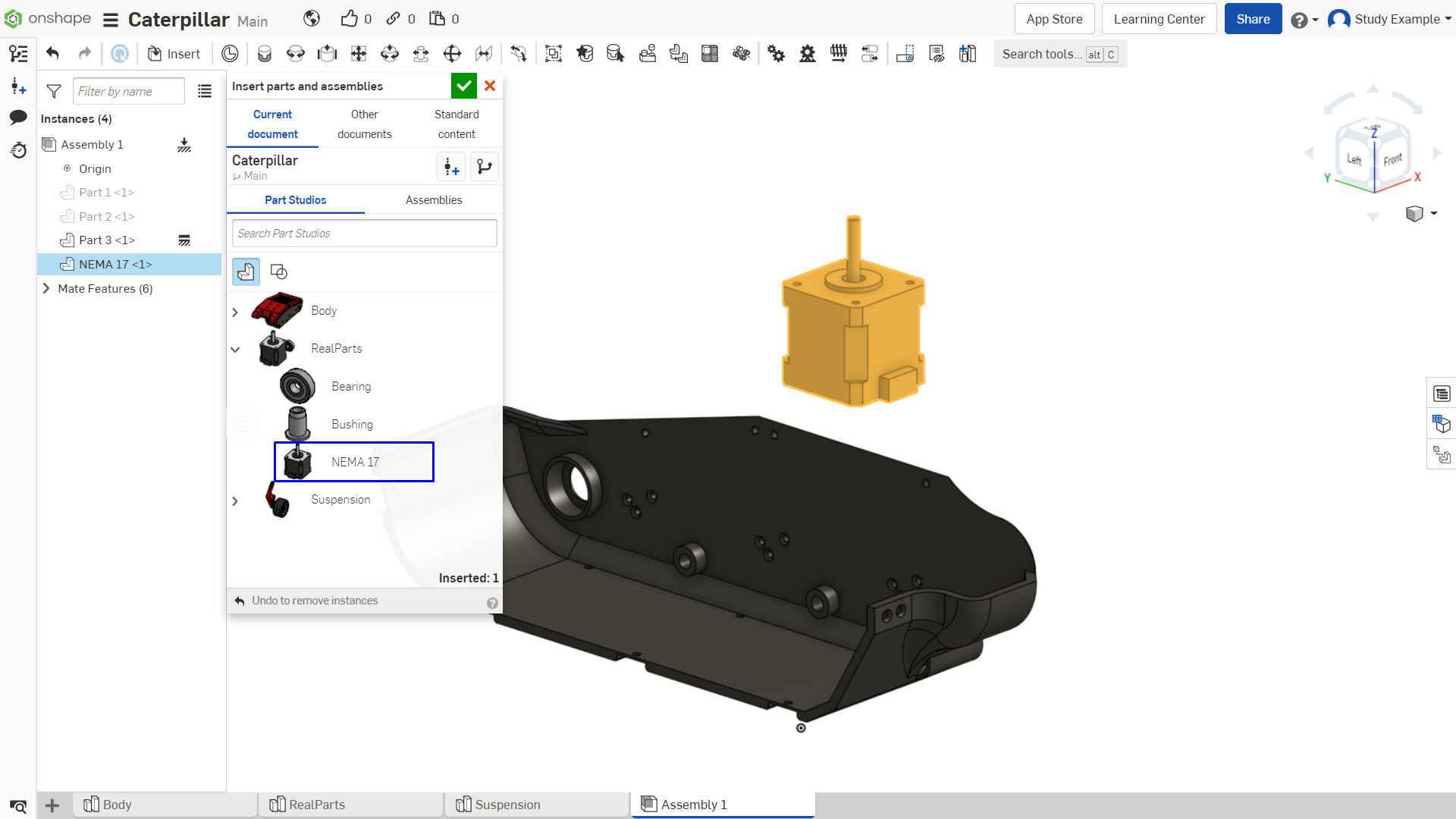Screen dimensions: 1456x819
Task: Open the view display style dropdown
Action: [x=1422, y=213]
